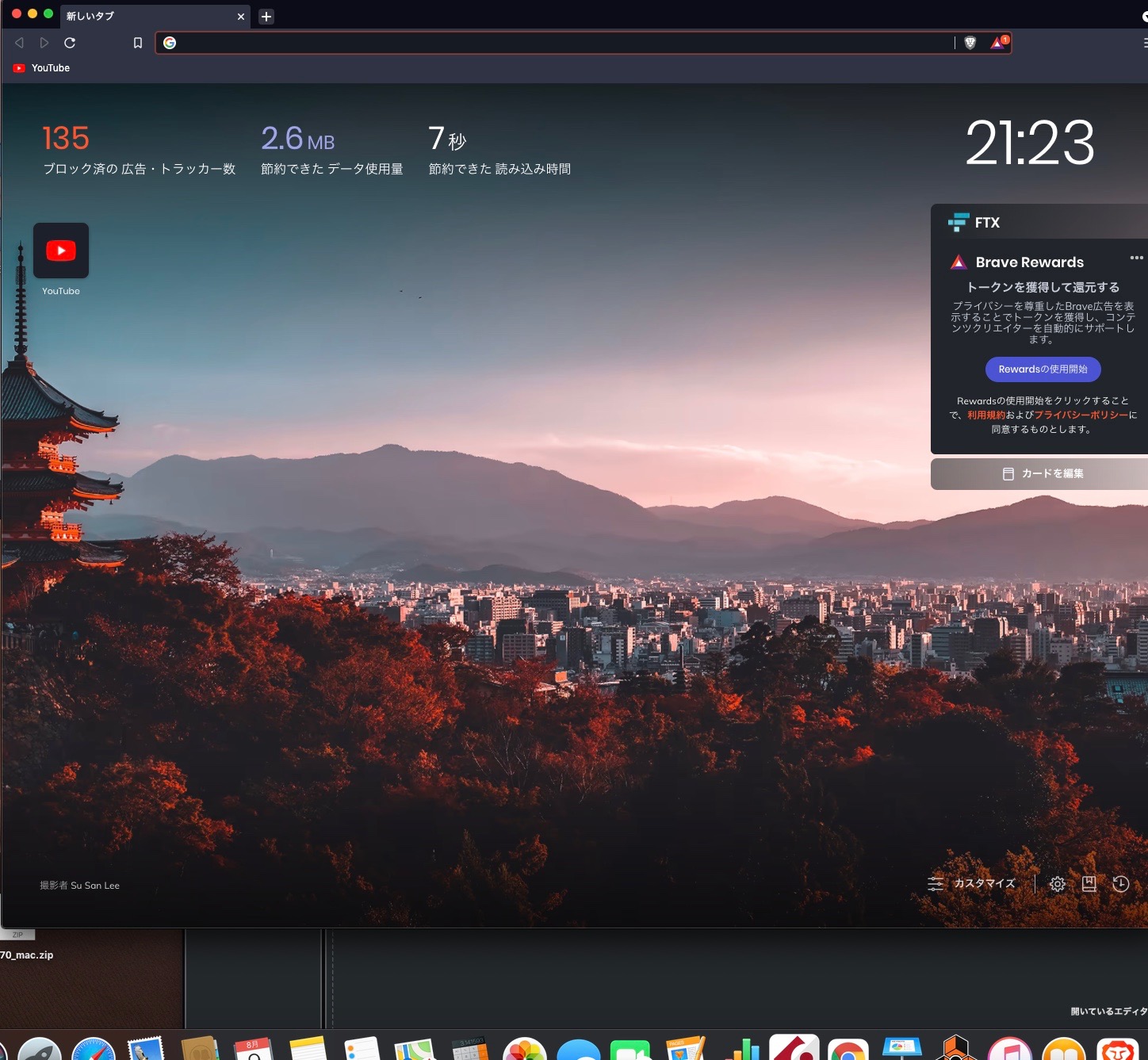This screenshot has width=1148, height=1060.
Task: Open a new tab with the plus button
Action: (266, 17)
